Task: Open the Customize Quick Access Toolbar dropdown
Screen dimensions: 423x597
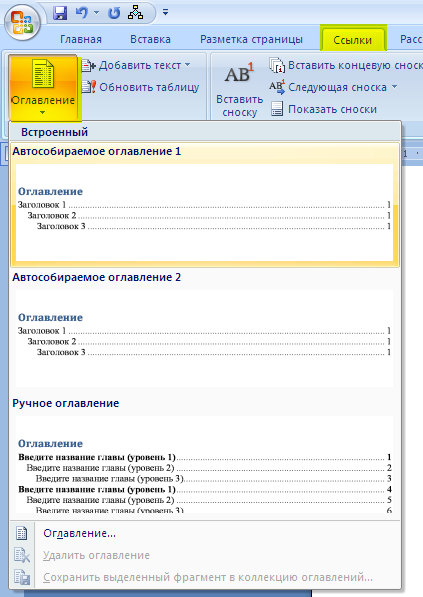Action: pos(165,13)
